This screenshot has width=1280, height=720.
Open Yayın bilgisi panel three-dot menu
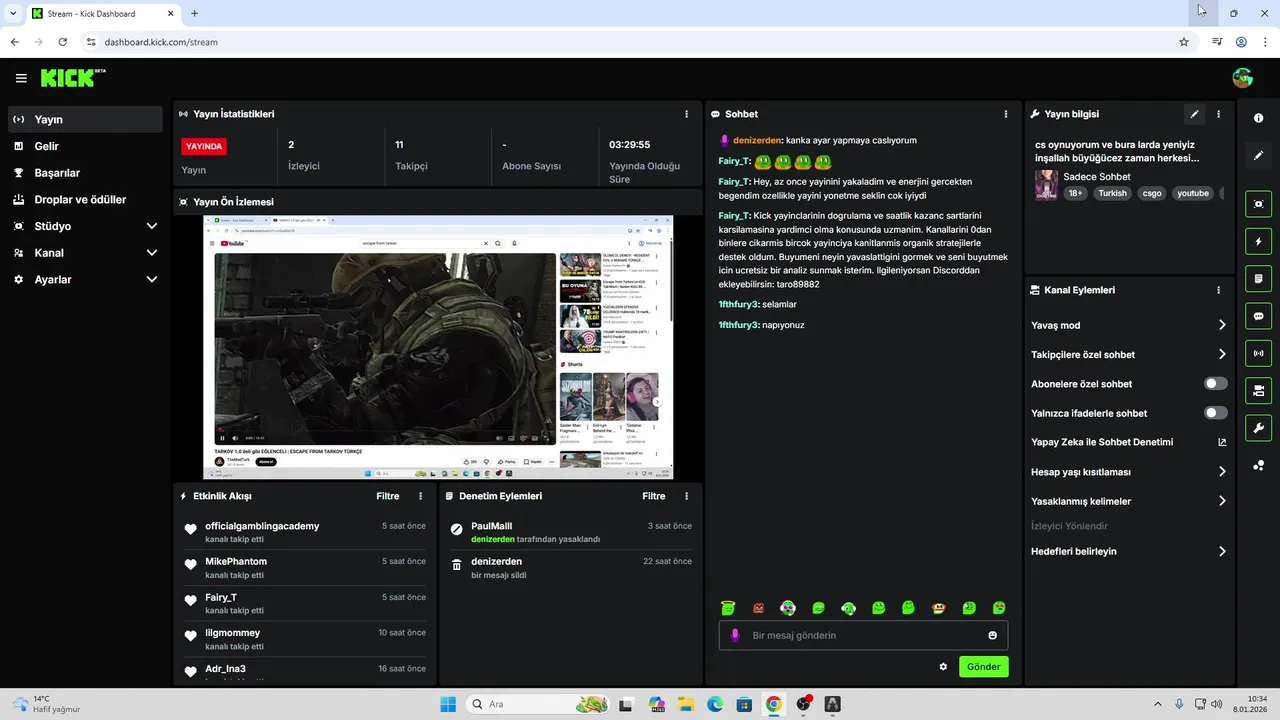pos(1219,114)
